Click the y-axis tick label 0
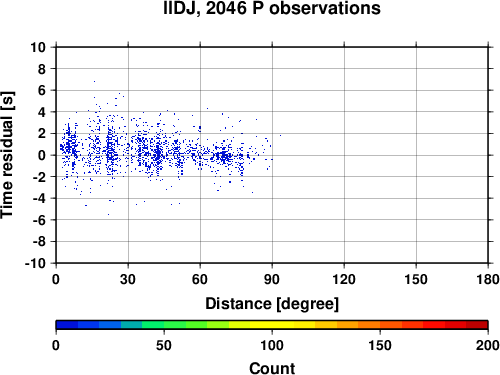 click(42, 155)
